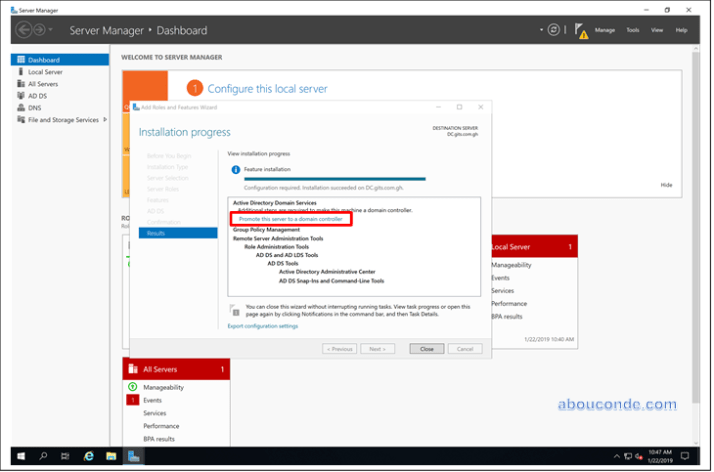
Task: Click Promote this server to a domain controller
Action: [291, 218]
